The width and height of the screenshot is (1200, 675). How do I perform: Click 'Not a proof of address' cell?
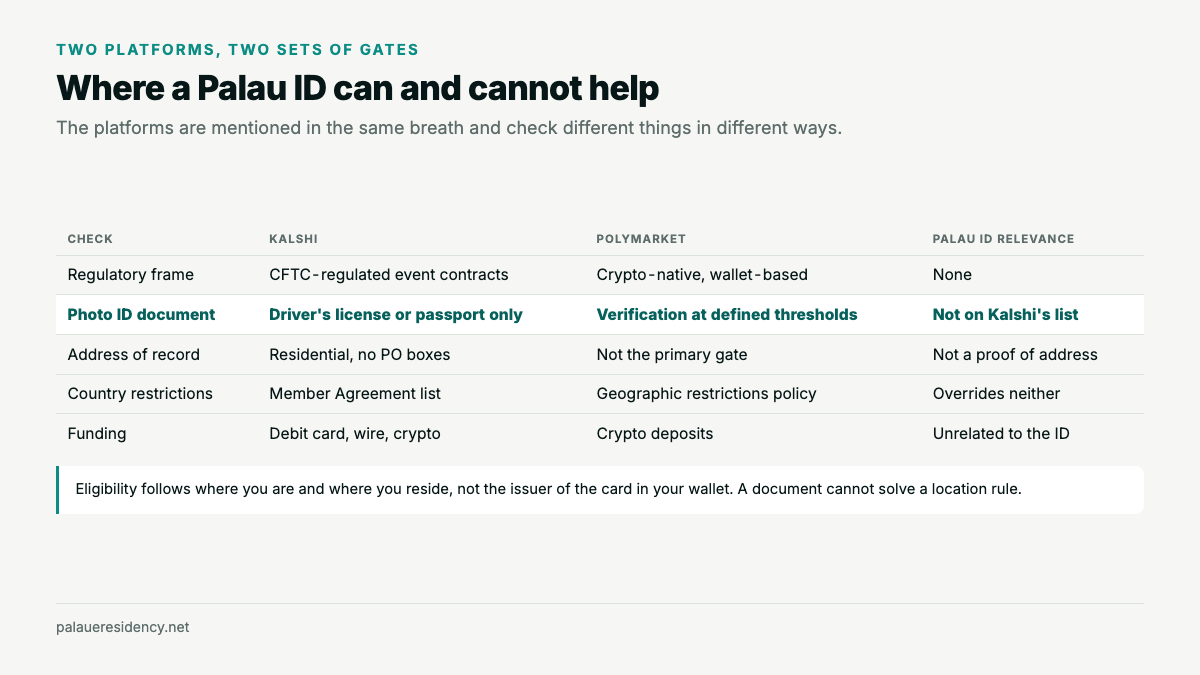coord(1015,354)
